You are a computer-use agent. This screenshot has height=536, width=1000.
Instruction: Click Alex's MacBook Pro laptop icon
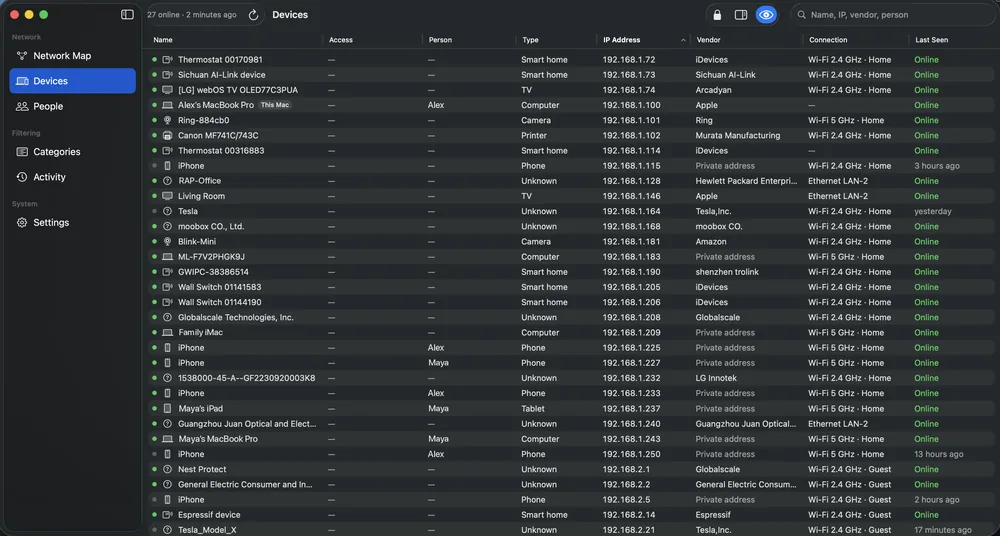[x=168, y=105]
